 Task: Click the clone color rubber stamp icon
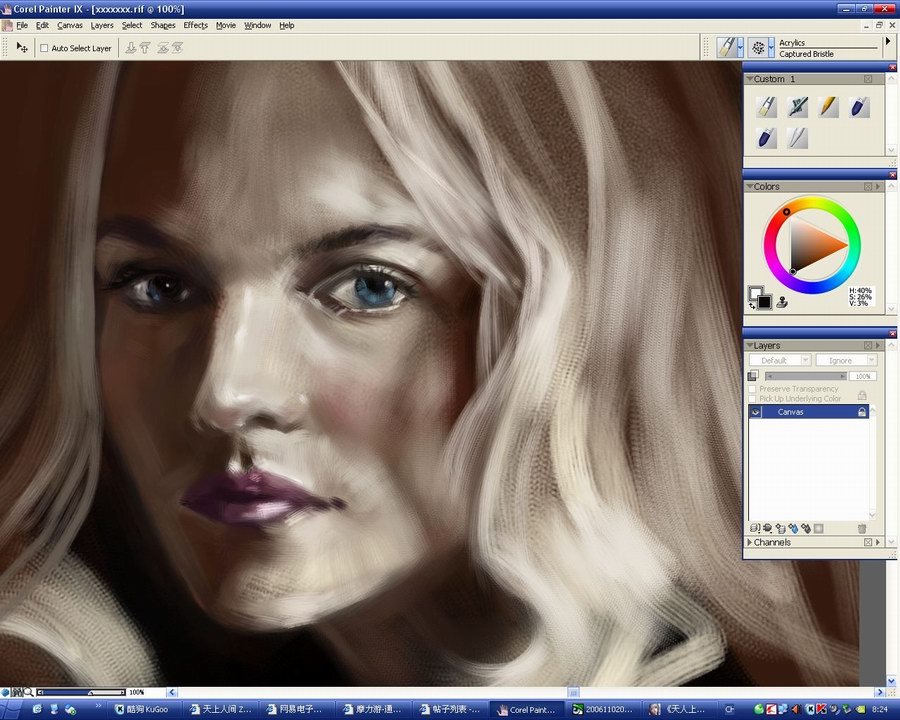(x=782, y=302)
